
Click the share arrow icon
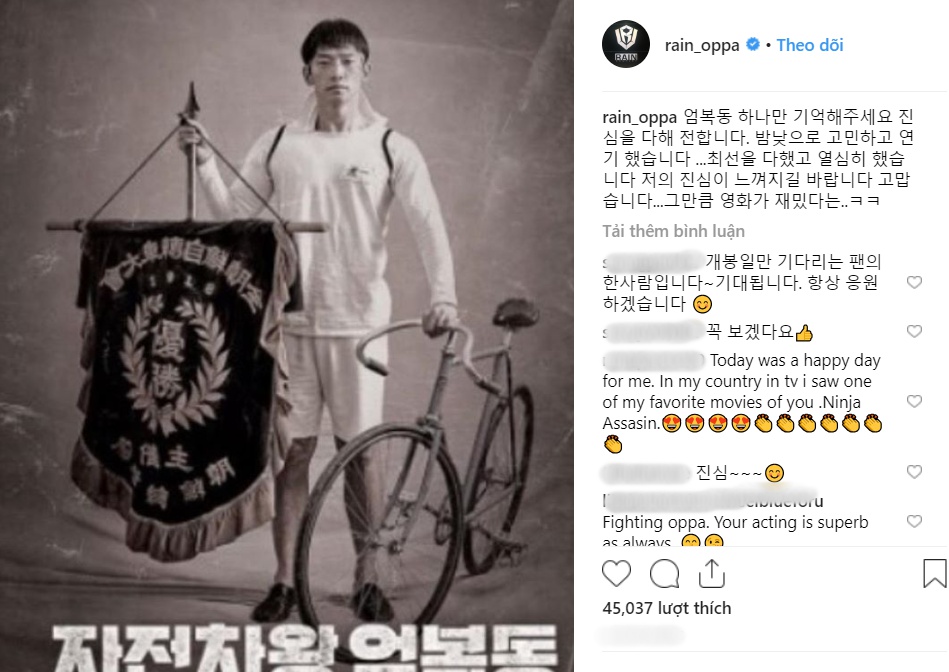(x=712, y=573)
